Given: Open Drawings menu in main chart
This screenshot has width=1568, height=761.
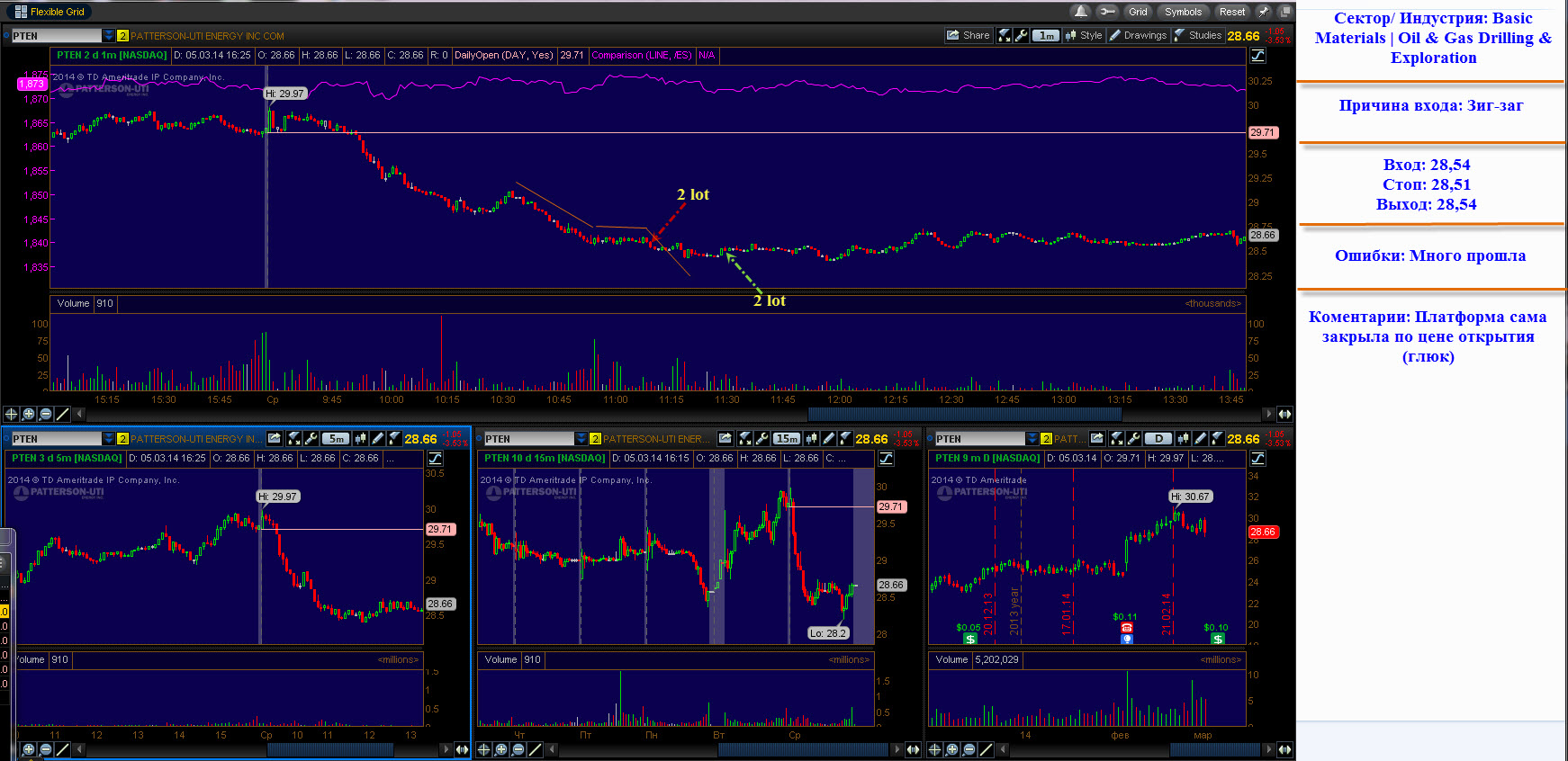Looking at the screenshot, I should (x=1138, y=35).
